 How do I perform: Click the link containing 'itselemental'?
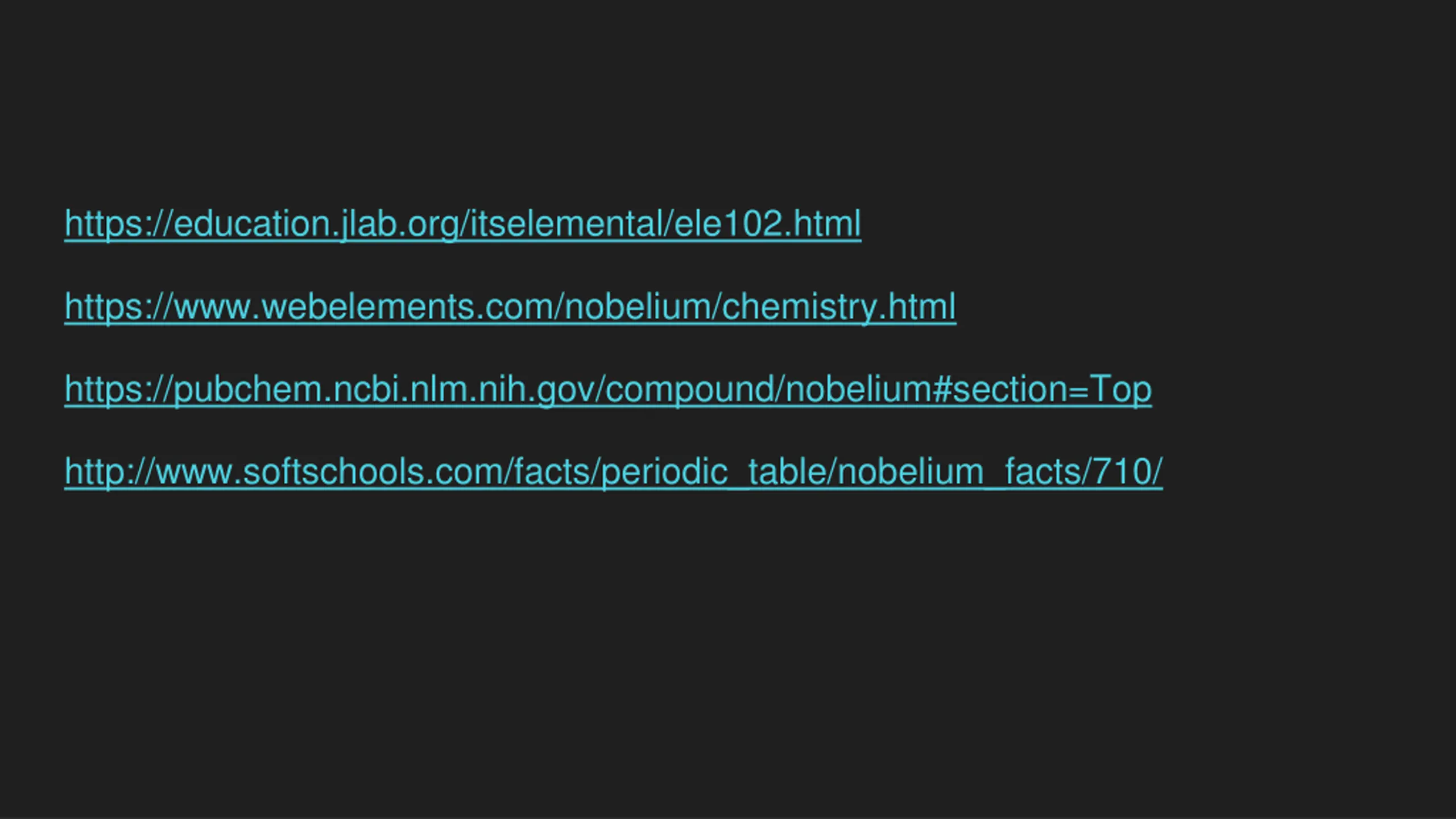pyautogui.click(x=462, y=224)
